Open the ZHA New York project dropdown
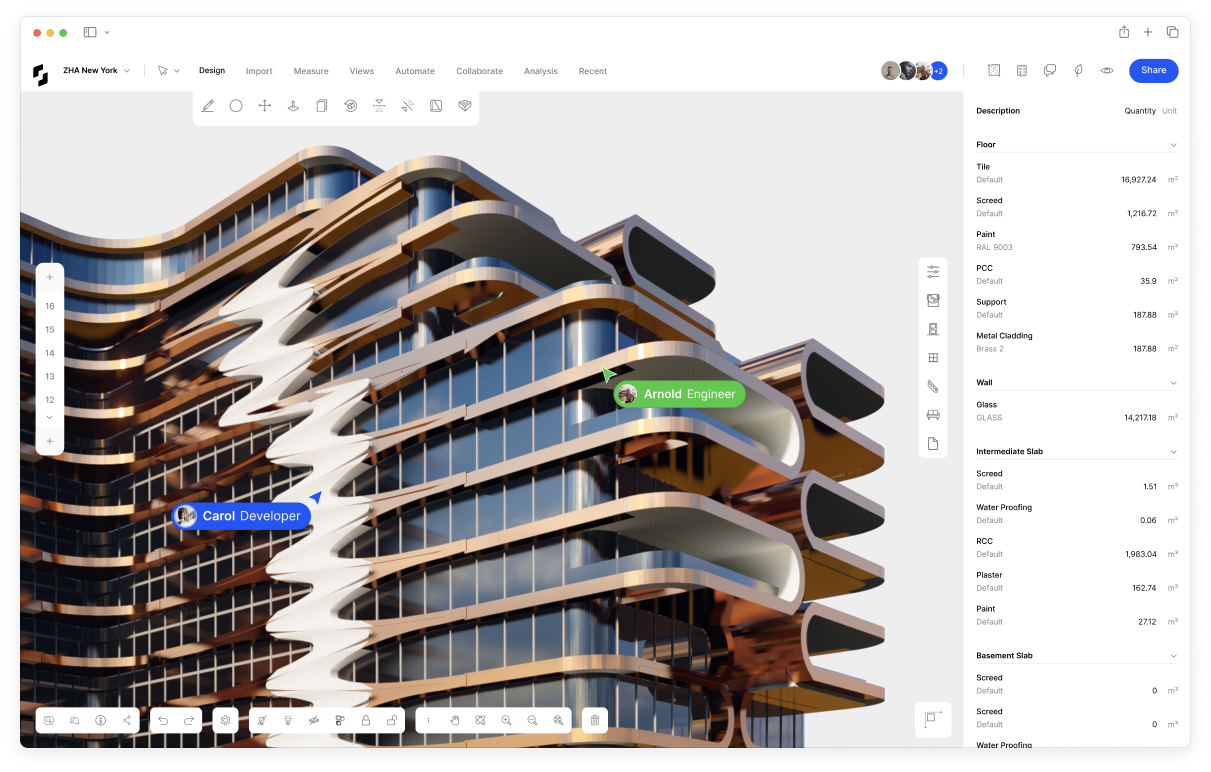This screenshot has height=772, width=1211. [x=96, y=71]
